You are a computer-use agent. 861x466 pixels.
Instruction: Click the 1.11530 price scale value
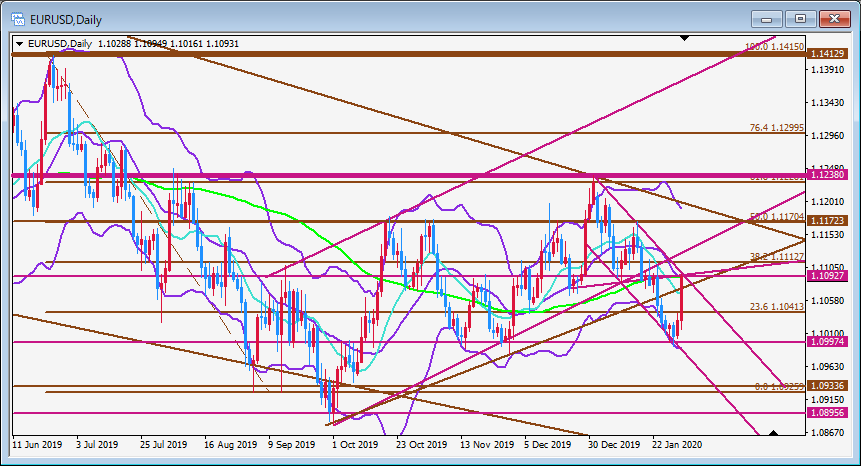coord(828,234)
